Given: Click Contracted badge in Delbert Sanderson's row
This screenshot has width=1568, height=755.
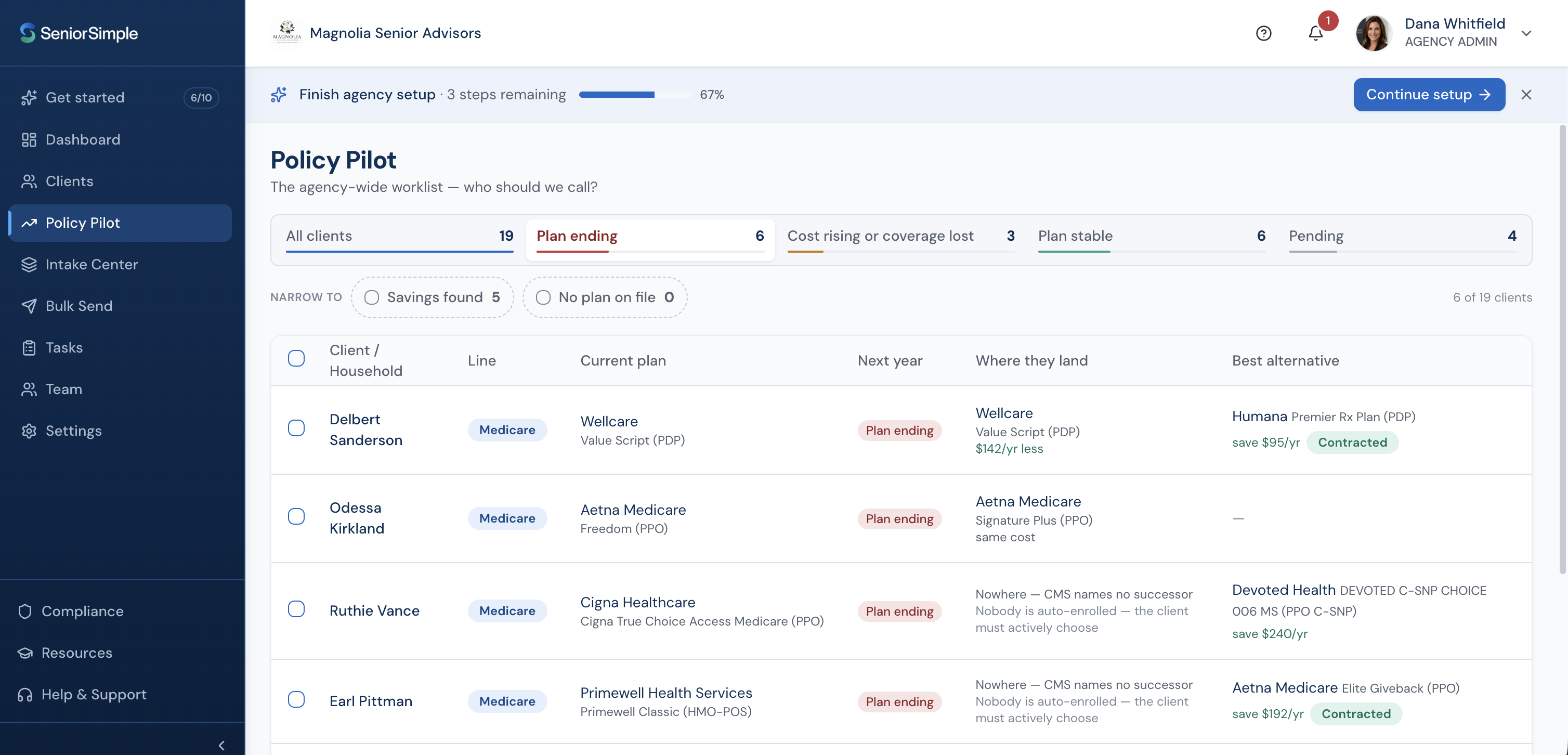Looking at the screenshot, I should pos(1352,442).
